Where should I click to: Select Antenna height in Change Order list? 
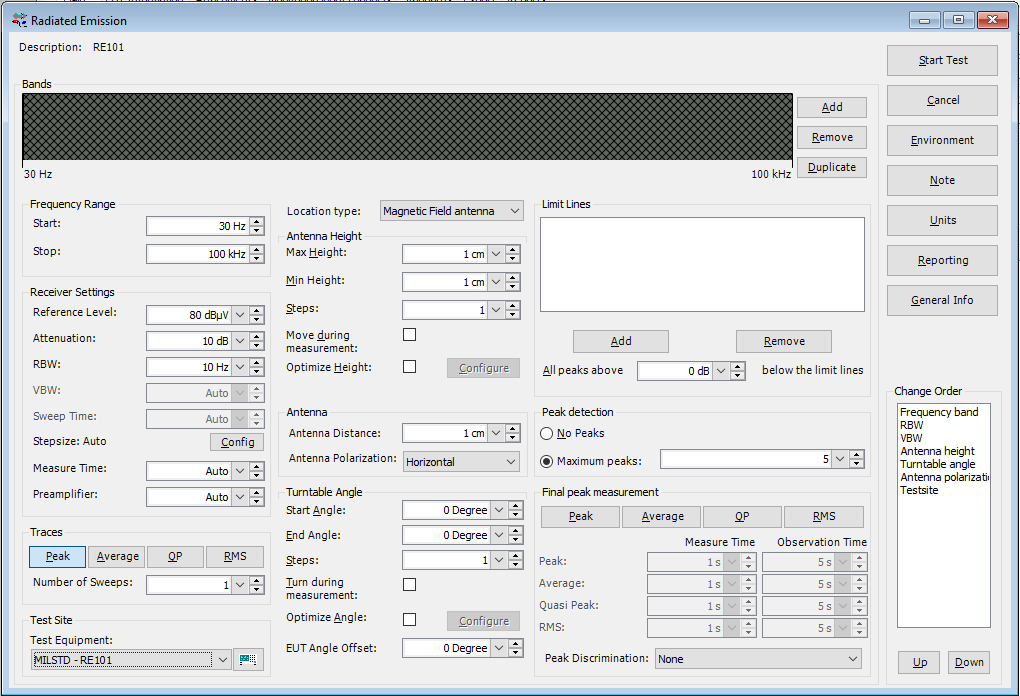coord(937,451)
